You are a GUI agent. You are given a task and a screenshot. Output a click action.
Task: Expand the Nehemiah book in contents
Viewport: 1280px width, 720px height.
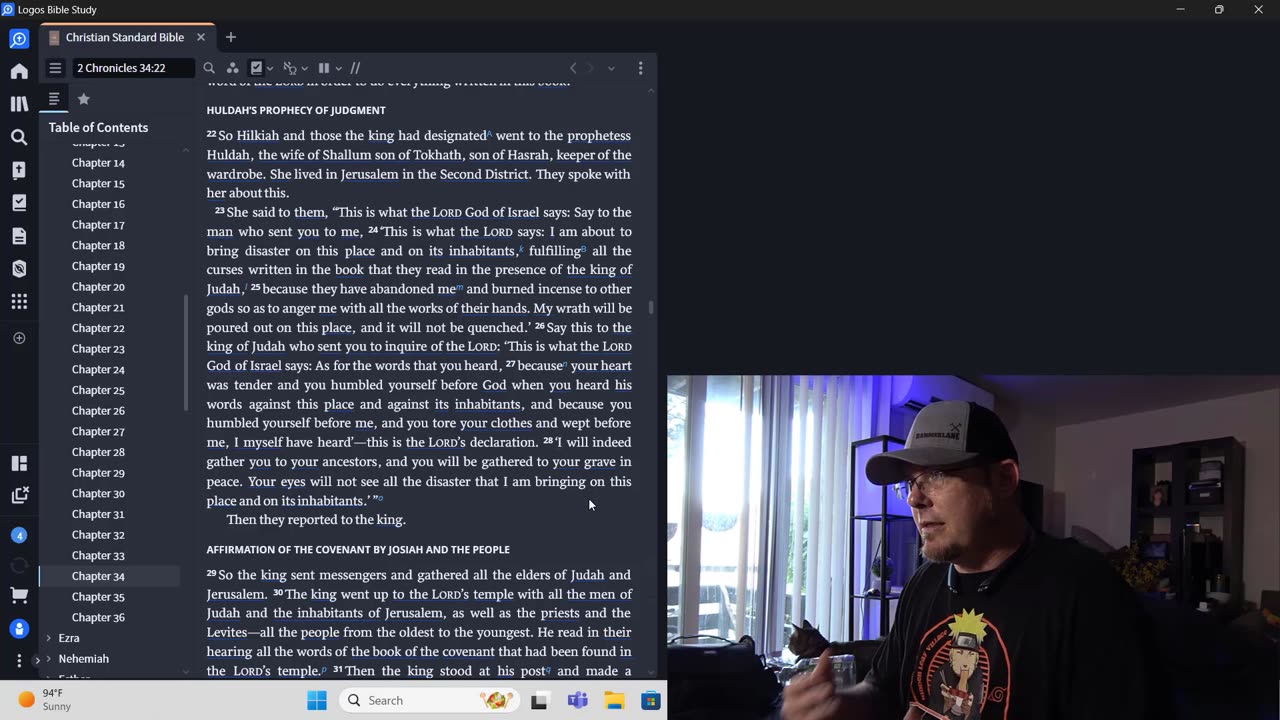coord(48,659)
